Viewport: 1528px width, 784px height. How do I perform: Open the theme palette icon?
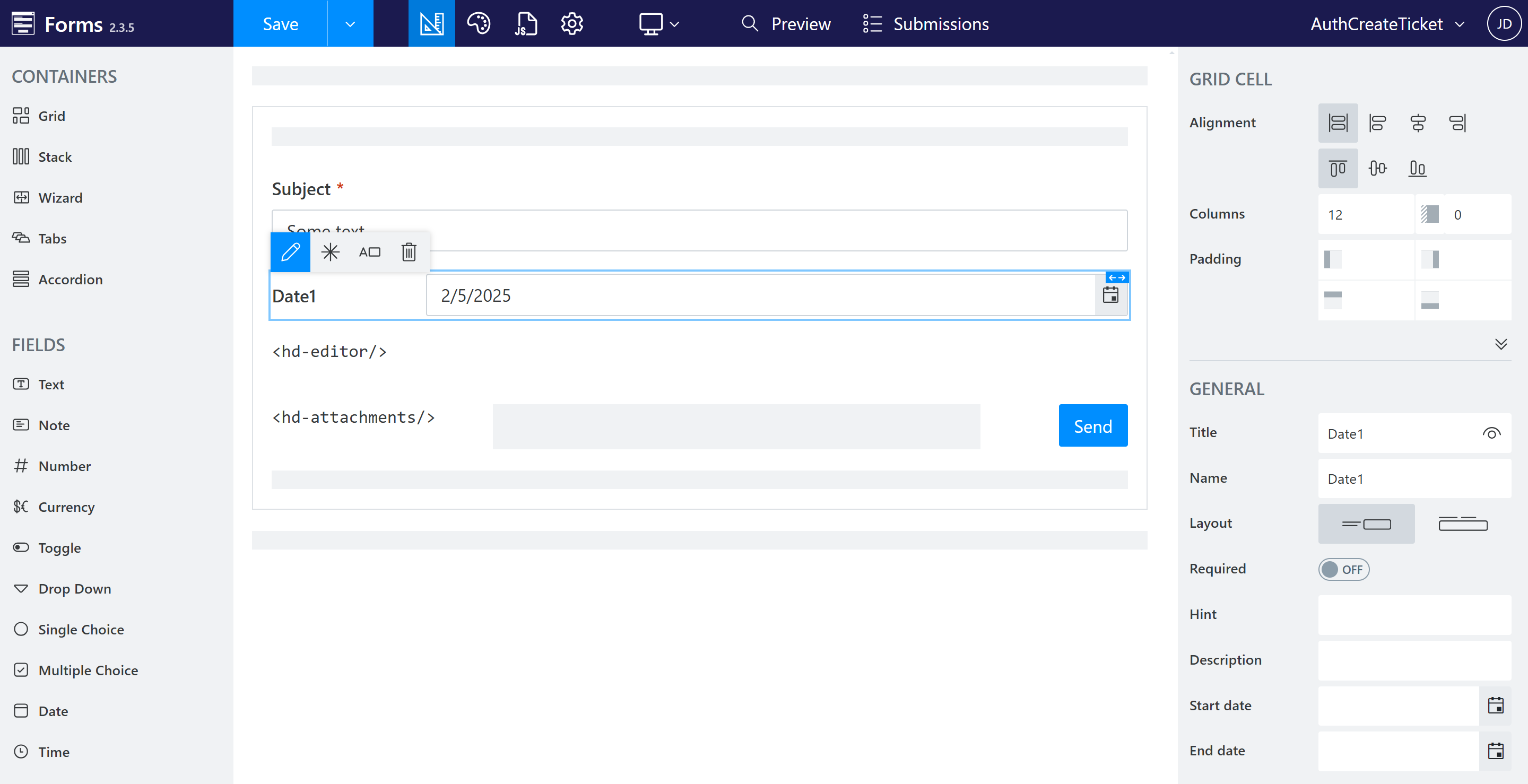pos(478,24)
